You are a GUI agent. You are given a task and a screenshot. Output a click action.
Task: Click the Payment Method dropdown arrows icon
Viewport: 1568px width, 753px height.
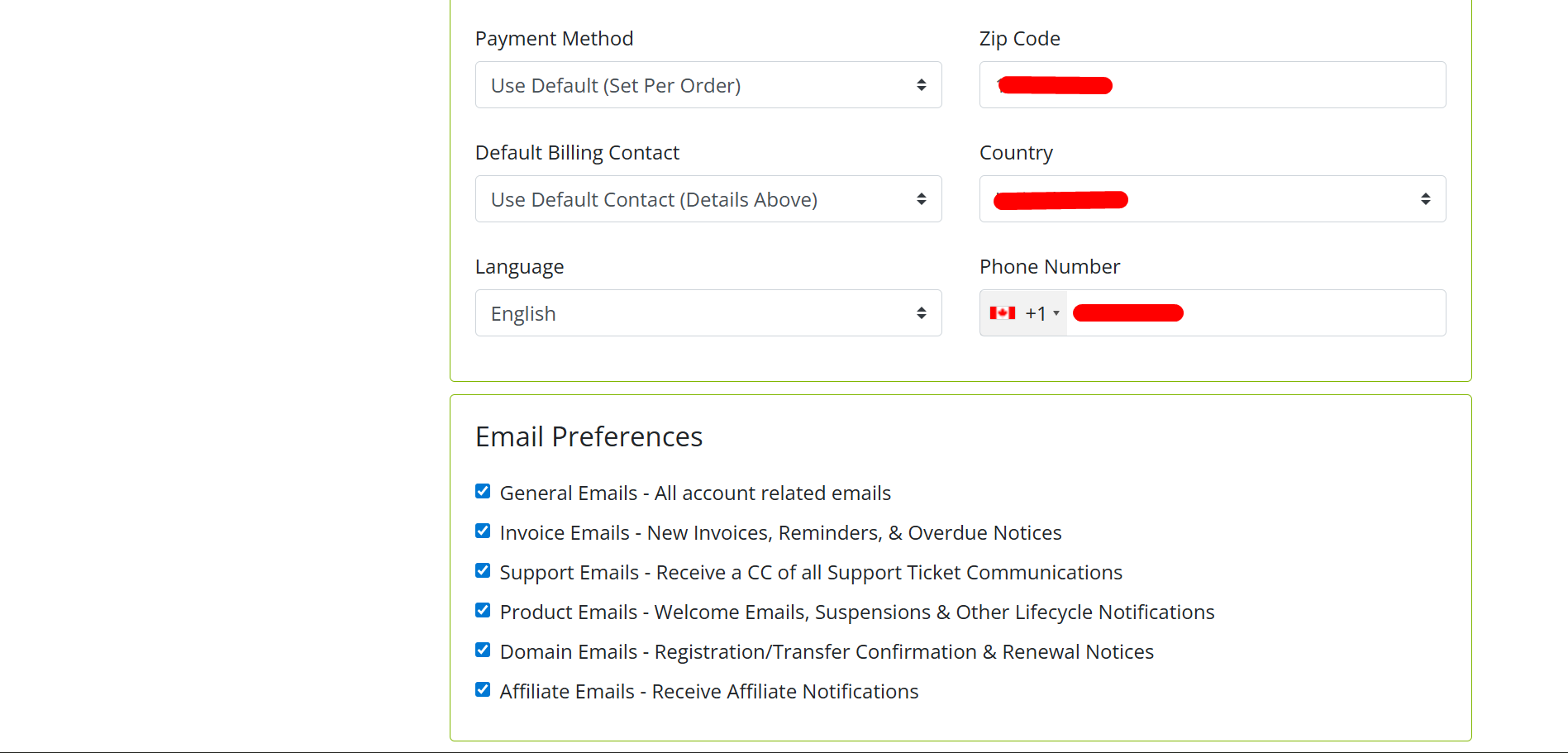pyautogui.click(x=921, y=85)
